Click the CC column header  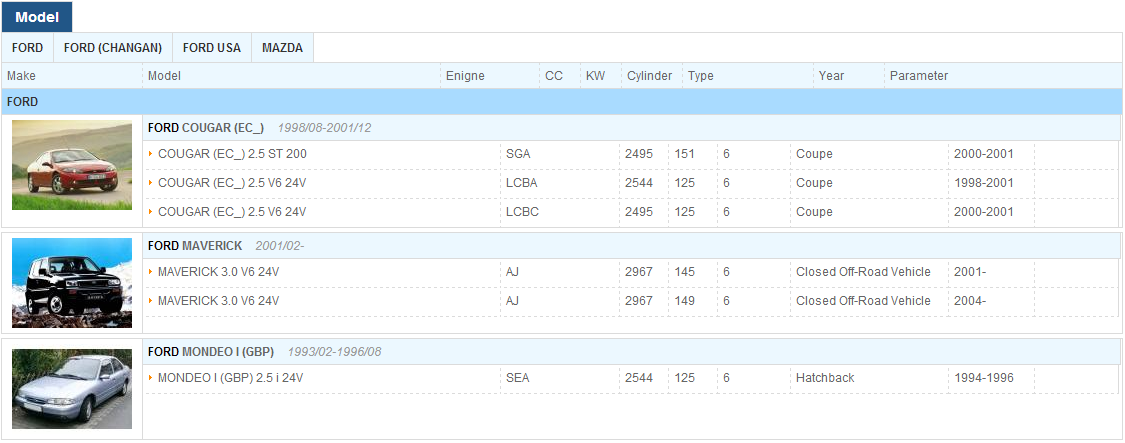(554, 76)
